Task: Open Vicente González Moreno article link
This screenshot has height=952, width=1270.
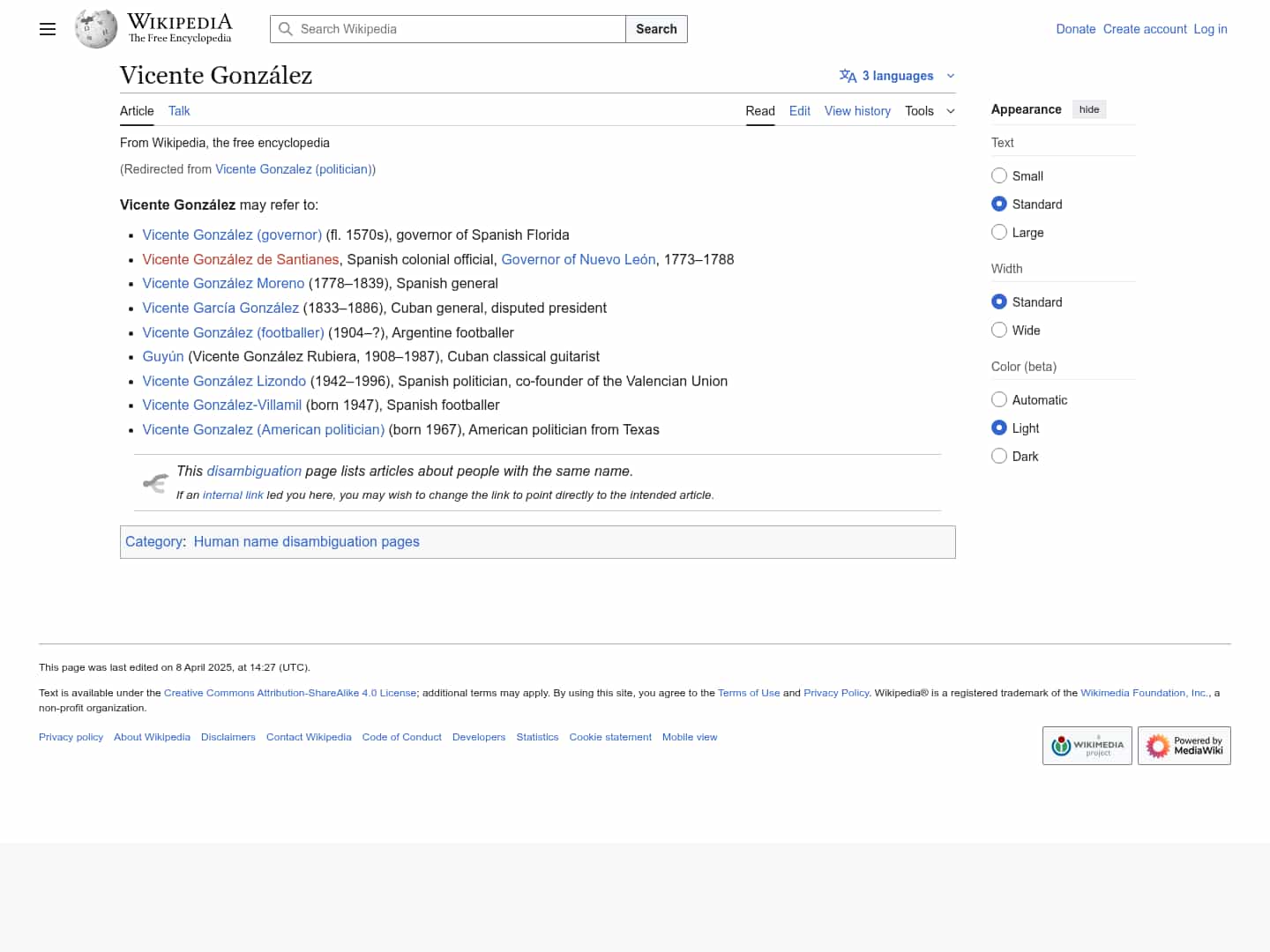Action: point(223,284)
